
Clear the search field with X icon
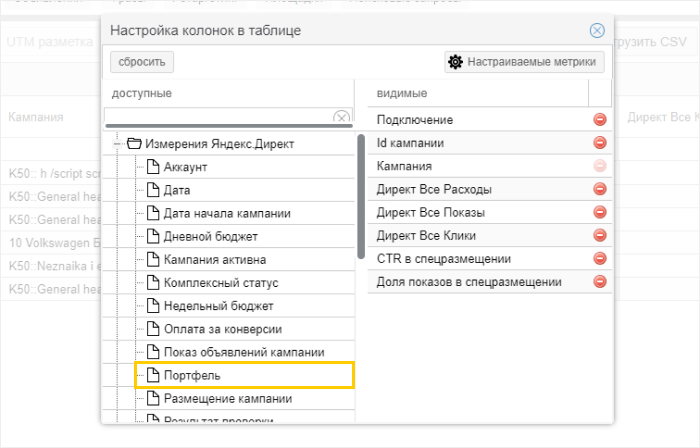(x=341, y=118)
